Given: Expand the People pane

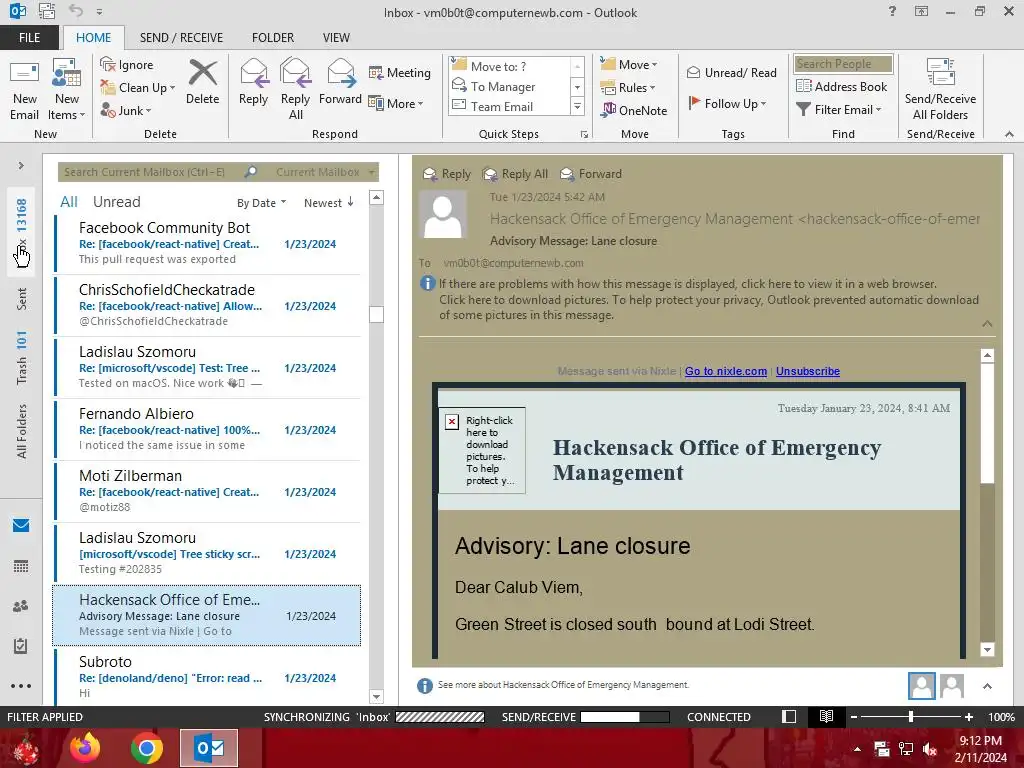Looking at the screenshot, I should 987,686.
